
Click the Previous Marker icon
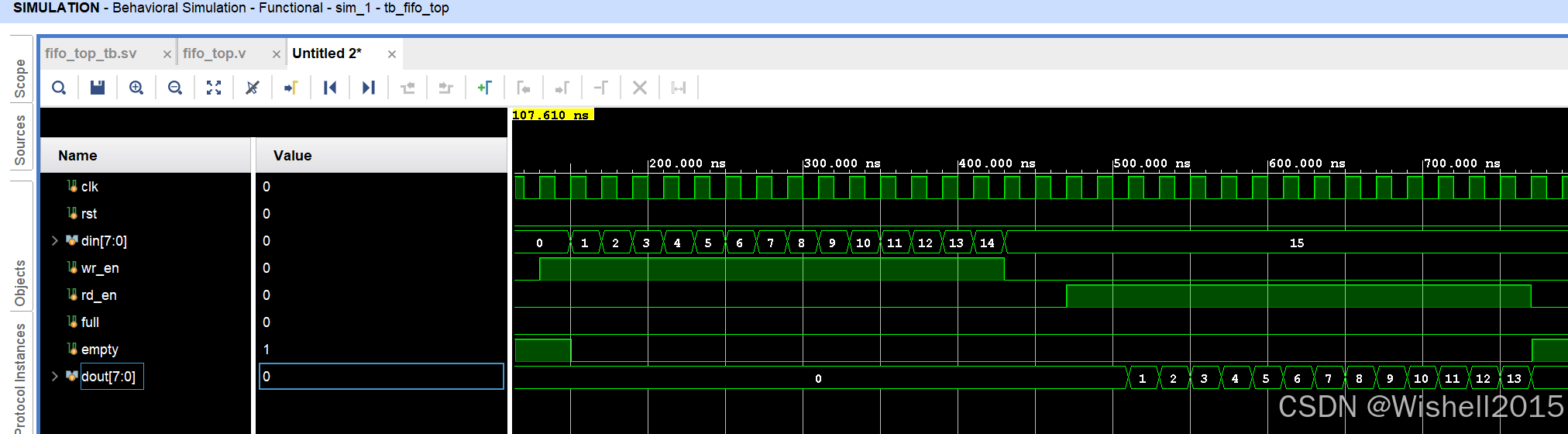point(524,88)
